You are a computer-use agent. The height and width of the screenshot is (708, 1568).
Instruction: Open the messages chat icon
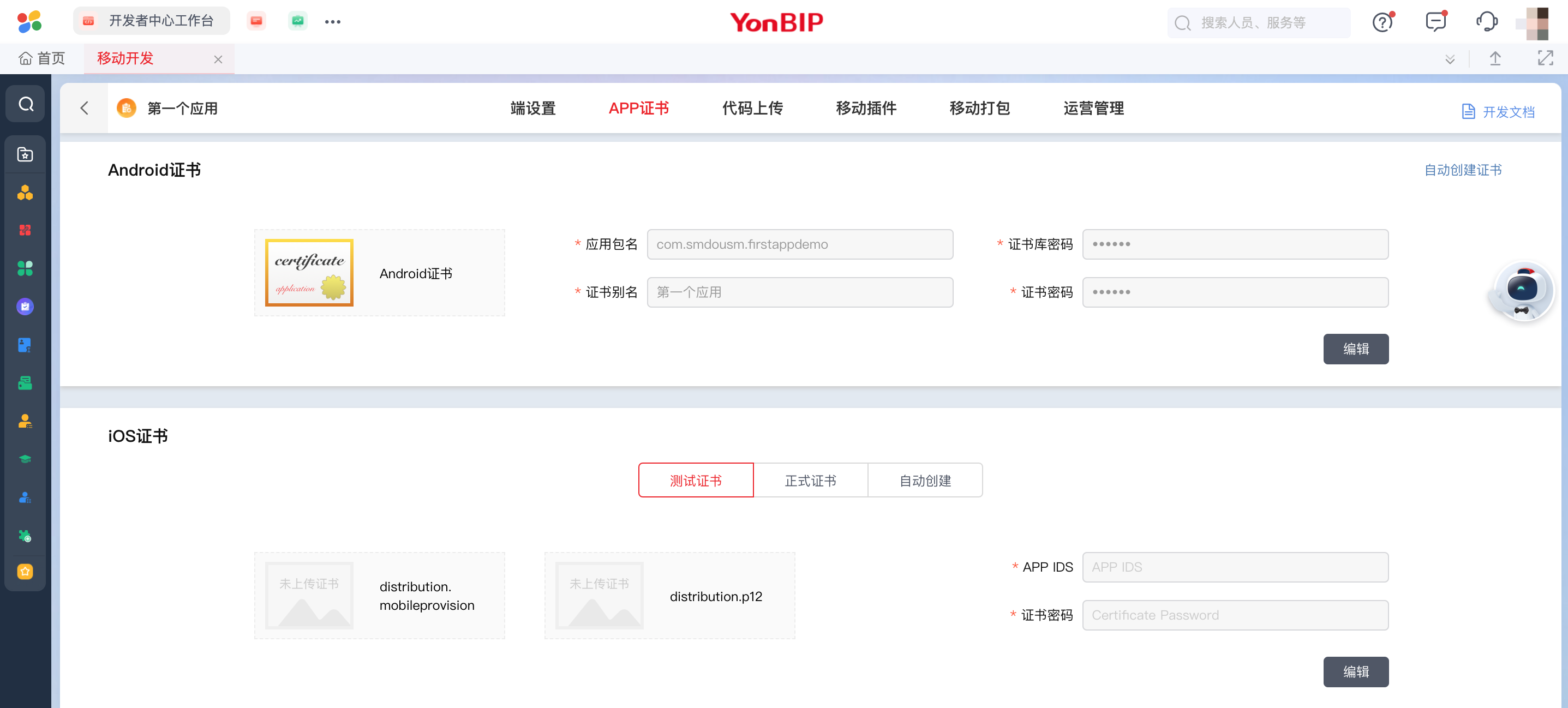(1435, 22)
